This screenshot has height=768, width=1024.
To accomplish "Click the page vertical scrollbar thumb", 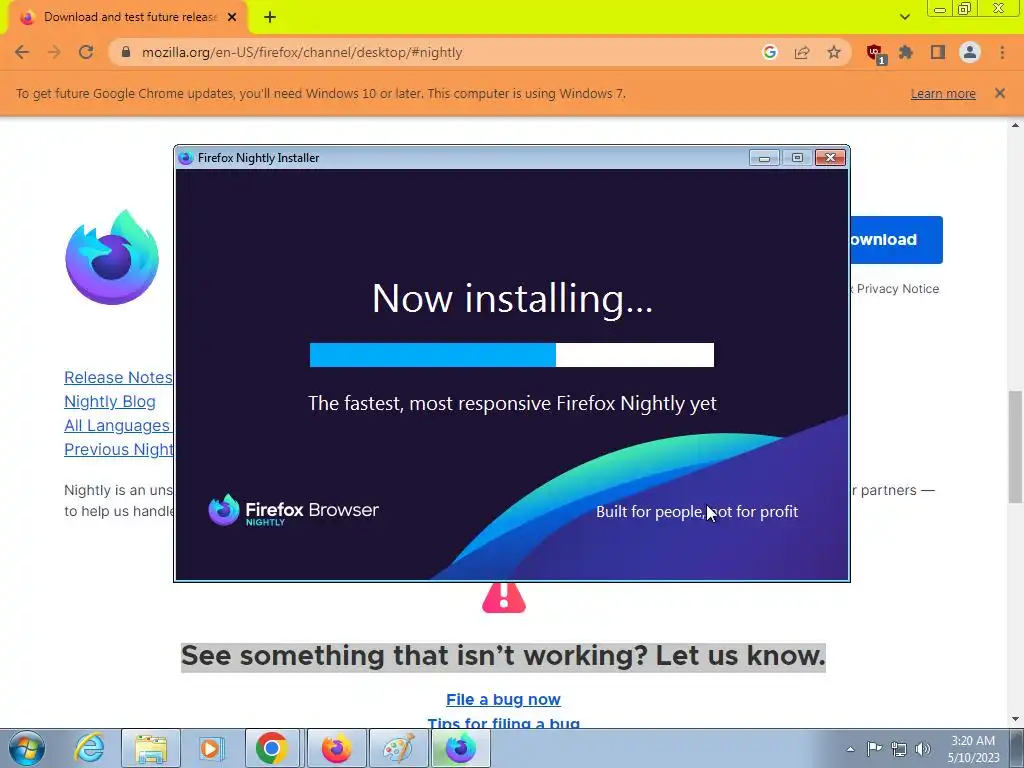I will pyautogui.click(x=1015, y=447).
